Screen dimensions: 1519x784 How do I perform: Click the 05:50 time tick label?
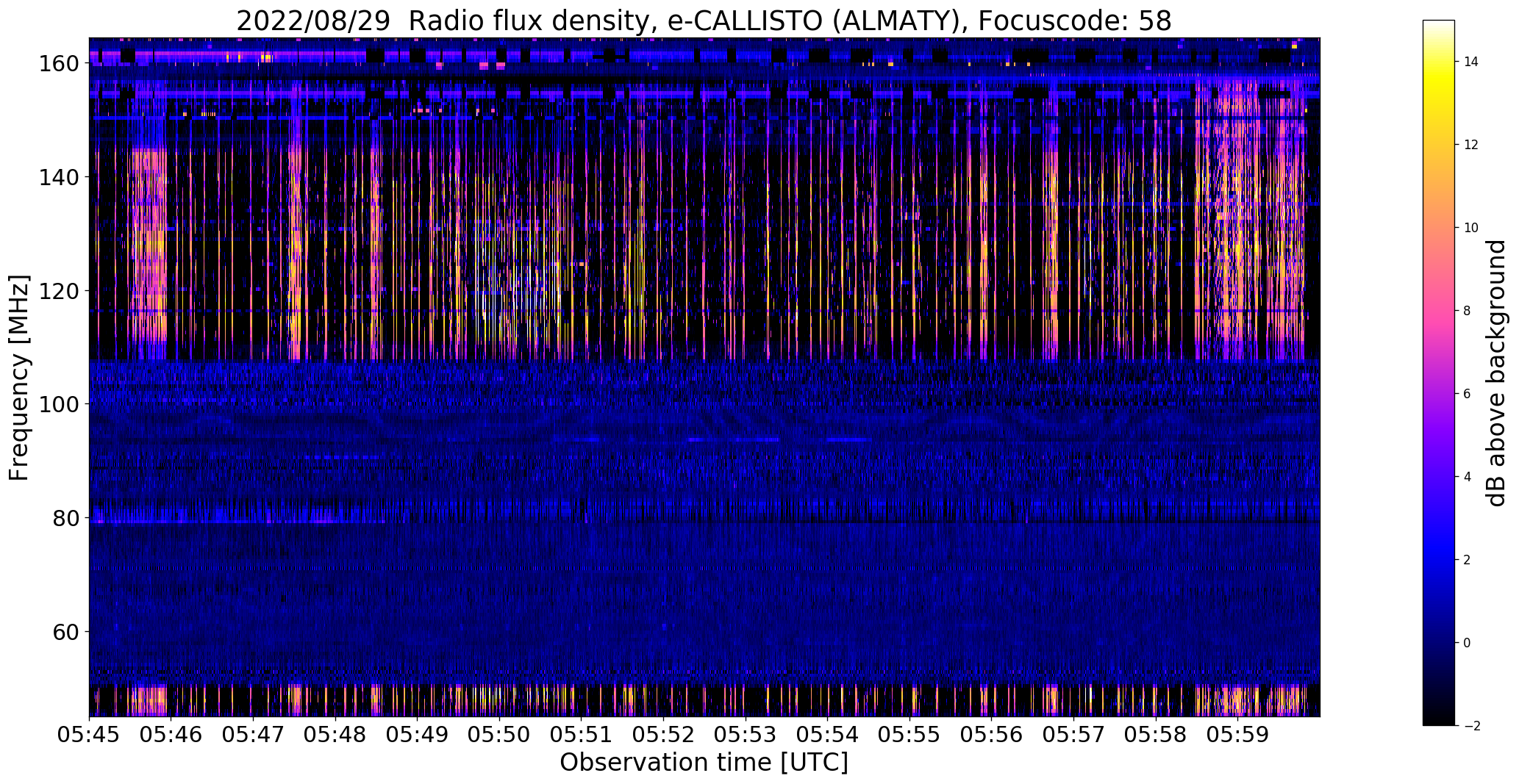(x=499, y=734)
